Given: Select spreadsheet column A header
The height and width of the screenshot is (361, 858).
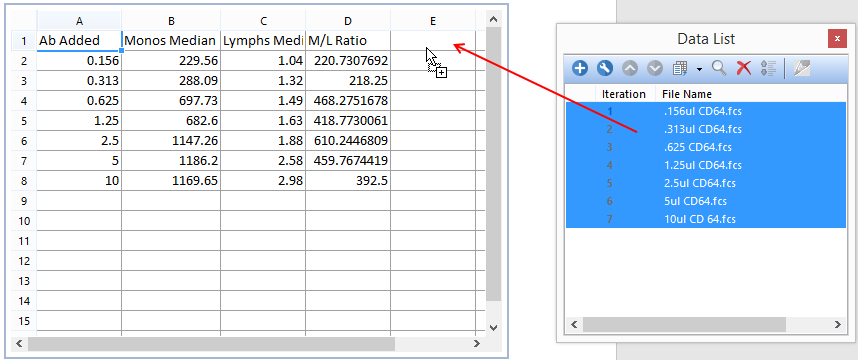Looking at the screenshot, I should tap(79, 21).
